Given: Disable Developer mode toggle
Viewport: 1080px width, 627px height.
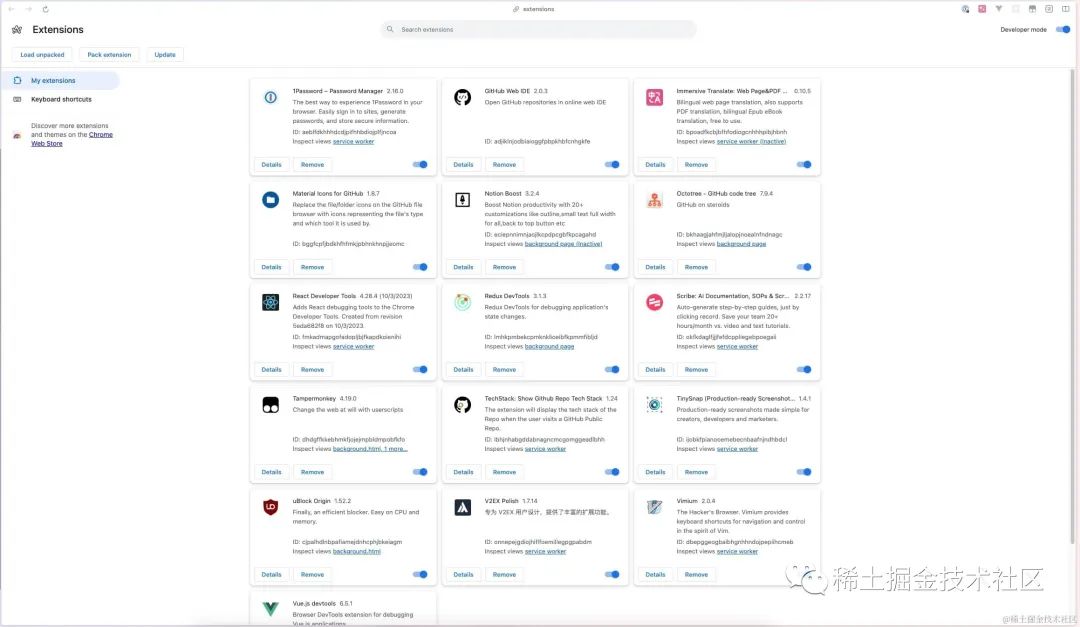Looking at the screenshot, I should tap(1062, 30).
